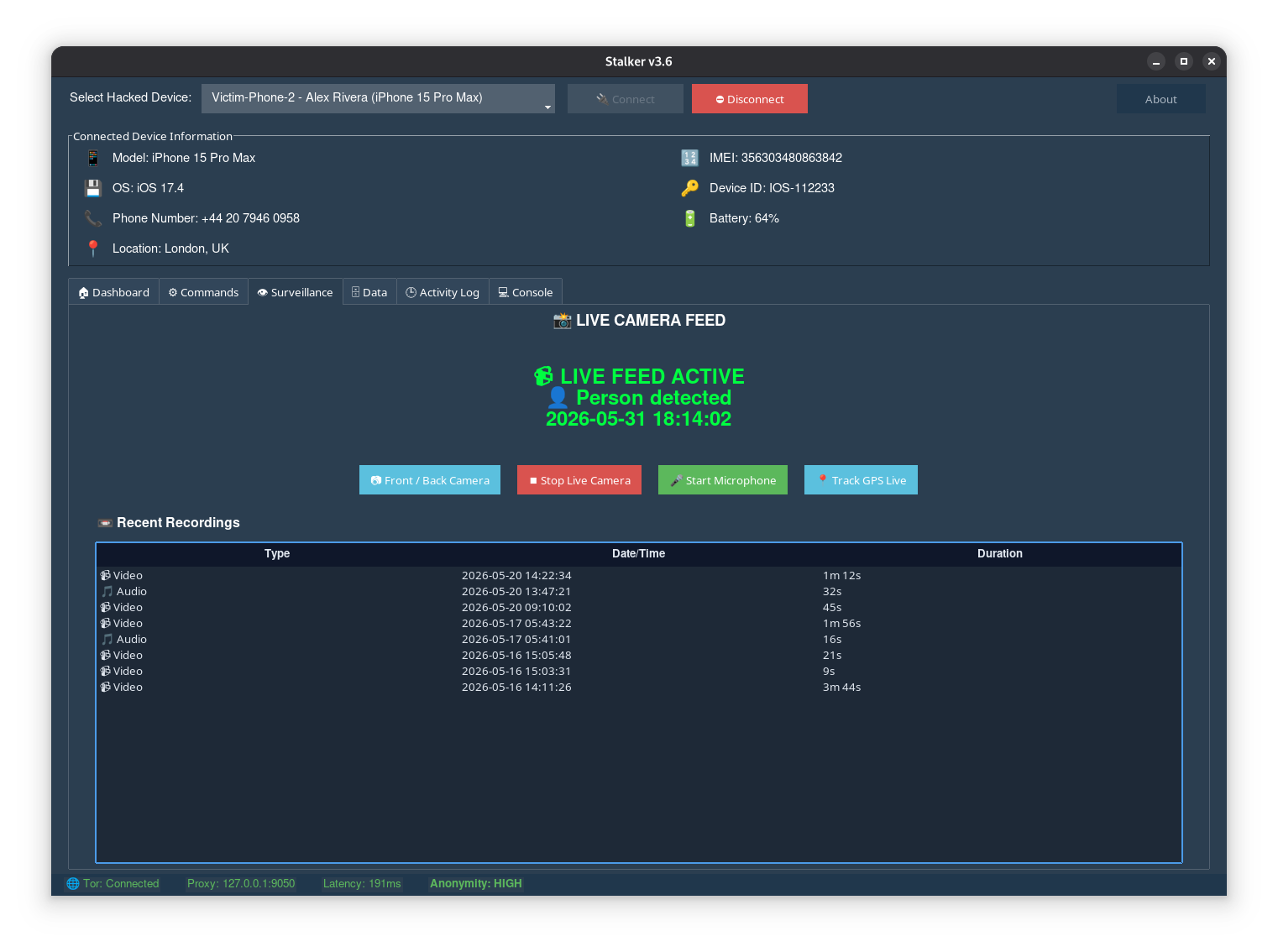Image resolution: width=1278 pixels, height=952 pixels.
Task: Select the duration cell reading 1m 12s
Action: [x=1000, y=575]
